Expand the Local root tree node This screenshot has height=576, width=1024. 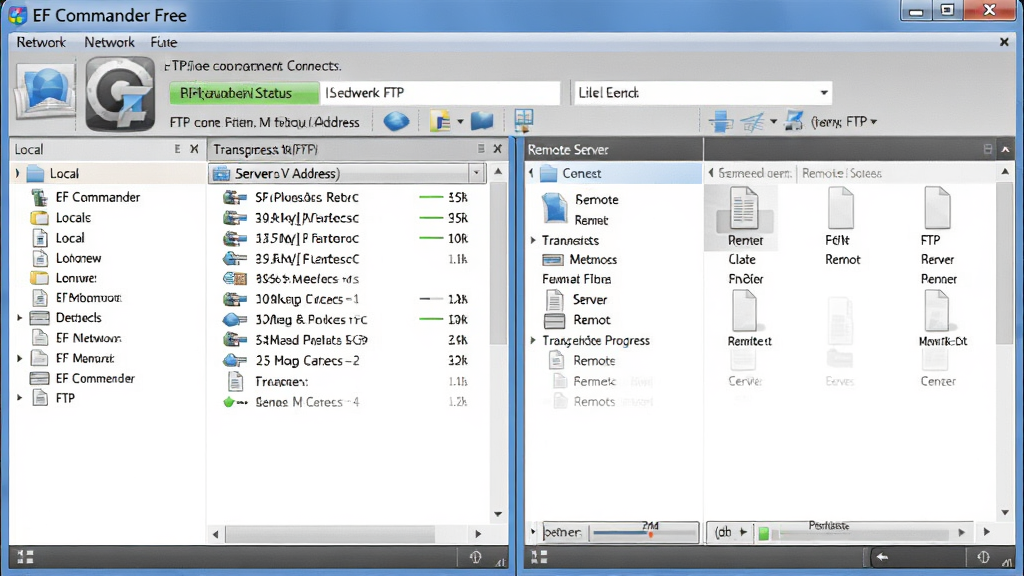point(18,173)
